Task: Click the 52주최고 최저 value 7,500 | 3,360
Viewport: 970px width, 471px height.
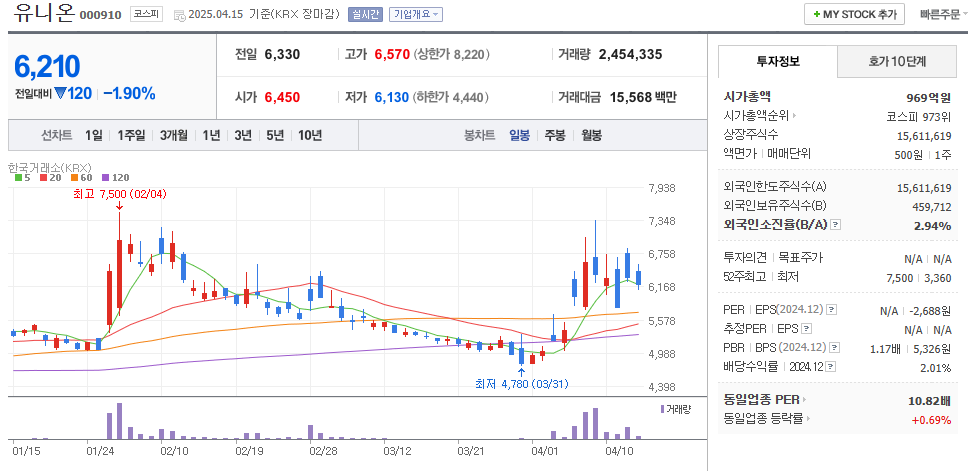Action: [x=919, y=279]
